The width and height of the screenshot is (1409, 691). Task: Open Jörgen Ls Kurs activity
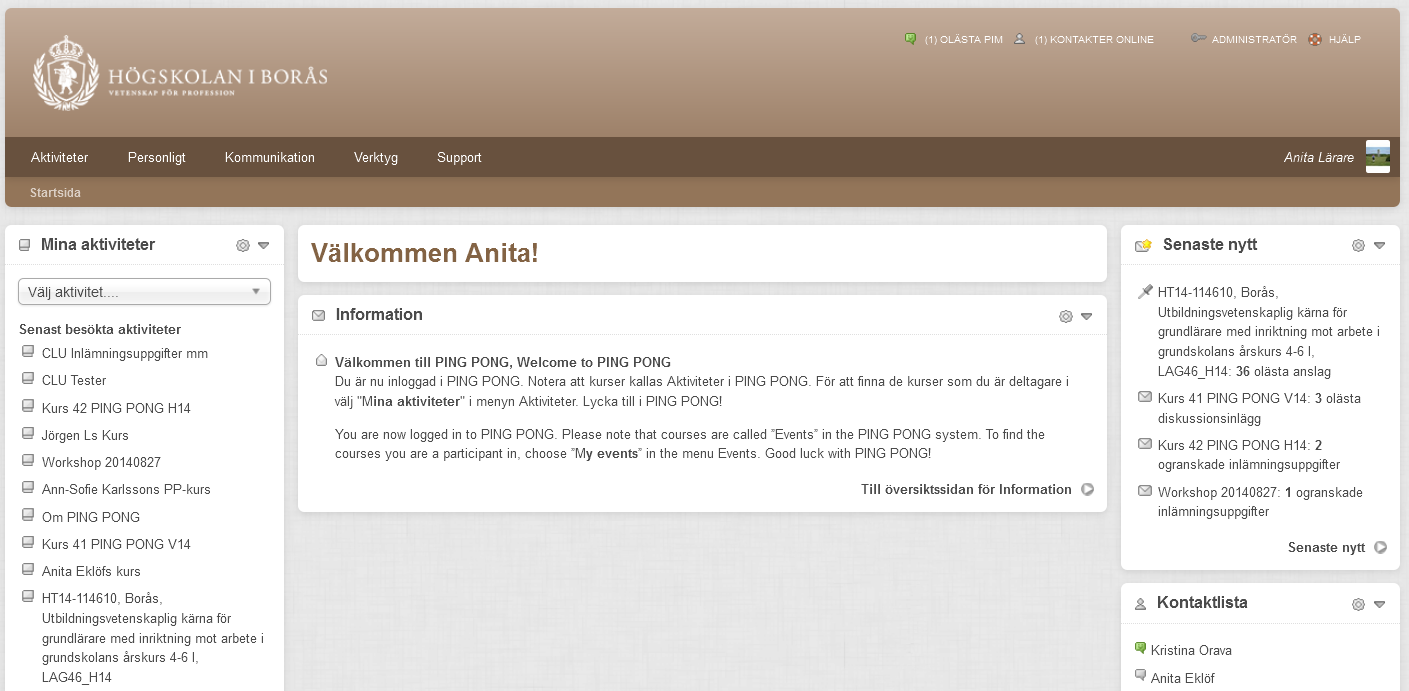point(85,435)
